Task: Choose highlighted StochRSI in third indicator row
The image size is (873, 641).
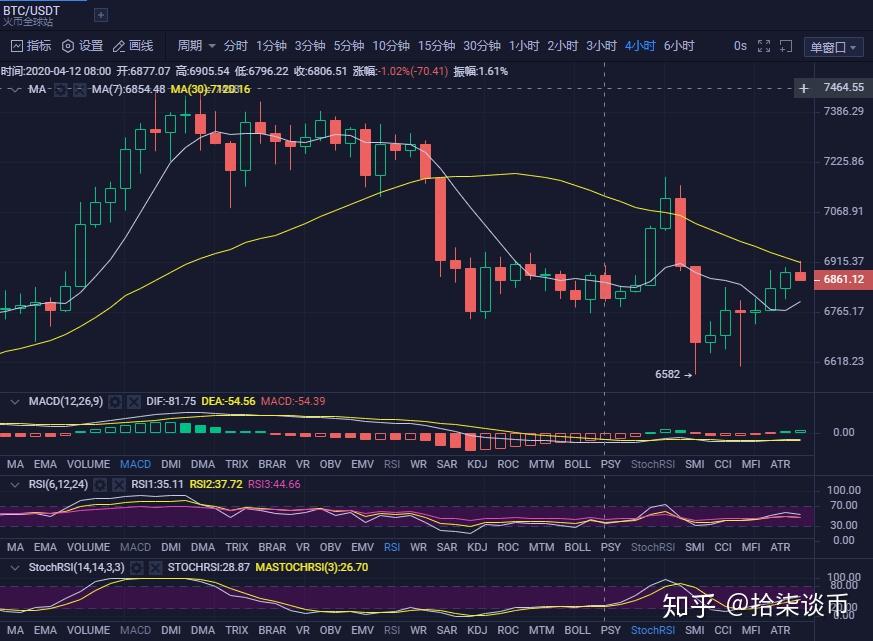Action: 653,630
